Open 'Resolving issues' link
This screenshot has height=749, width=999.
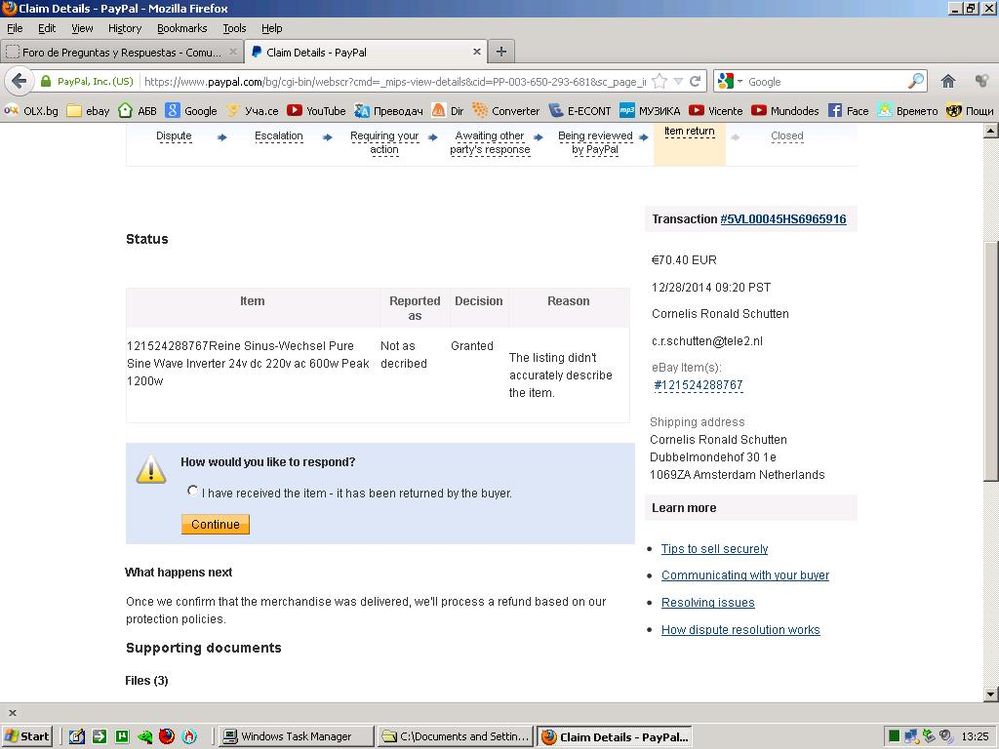707,603
